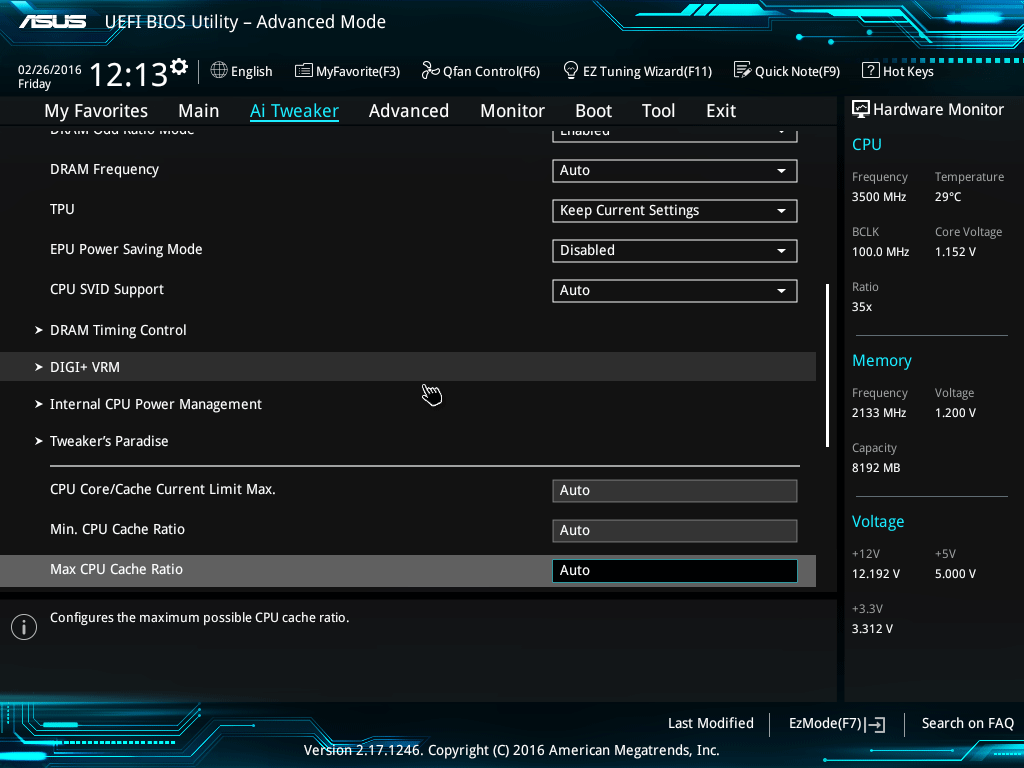Switch to the Advanced tab
This screenshot has height=768, width=1024.
click(408, 111)
